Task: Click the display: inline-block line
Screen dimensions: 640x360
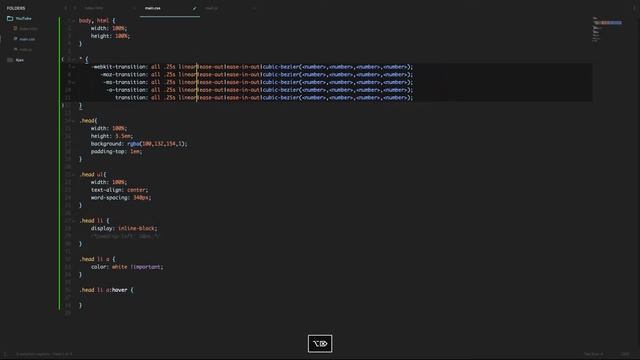Action: pyautogui.click(x=124, y=228)
